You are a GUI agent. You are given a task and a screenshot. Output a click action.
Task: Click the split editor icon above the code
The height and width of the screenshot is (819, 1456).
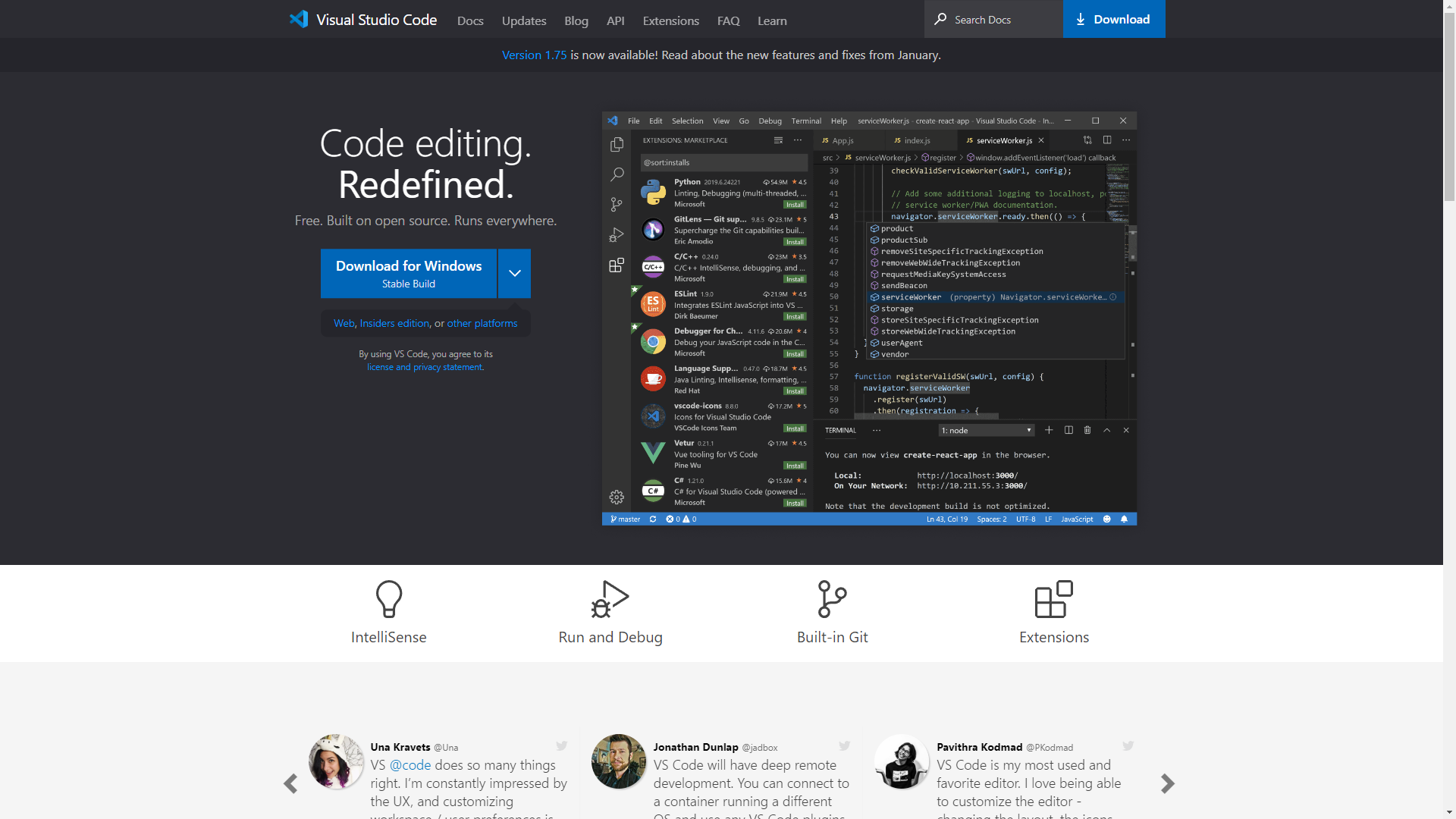click(x=1107, y=140)
